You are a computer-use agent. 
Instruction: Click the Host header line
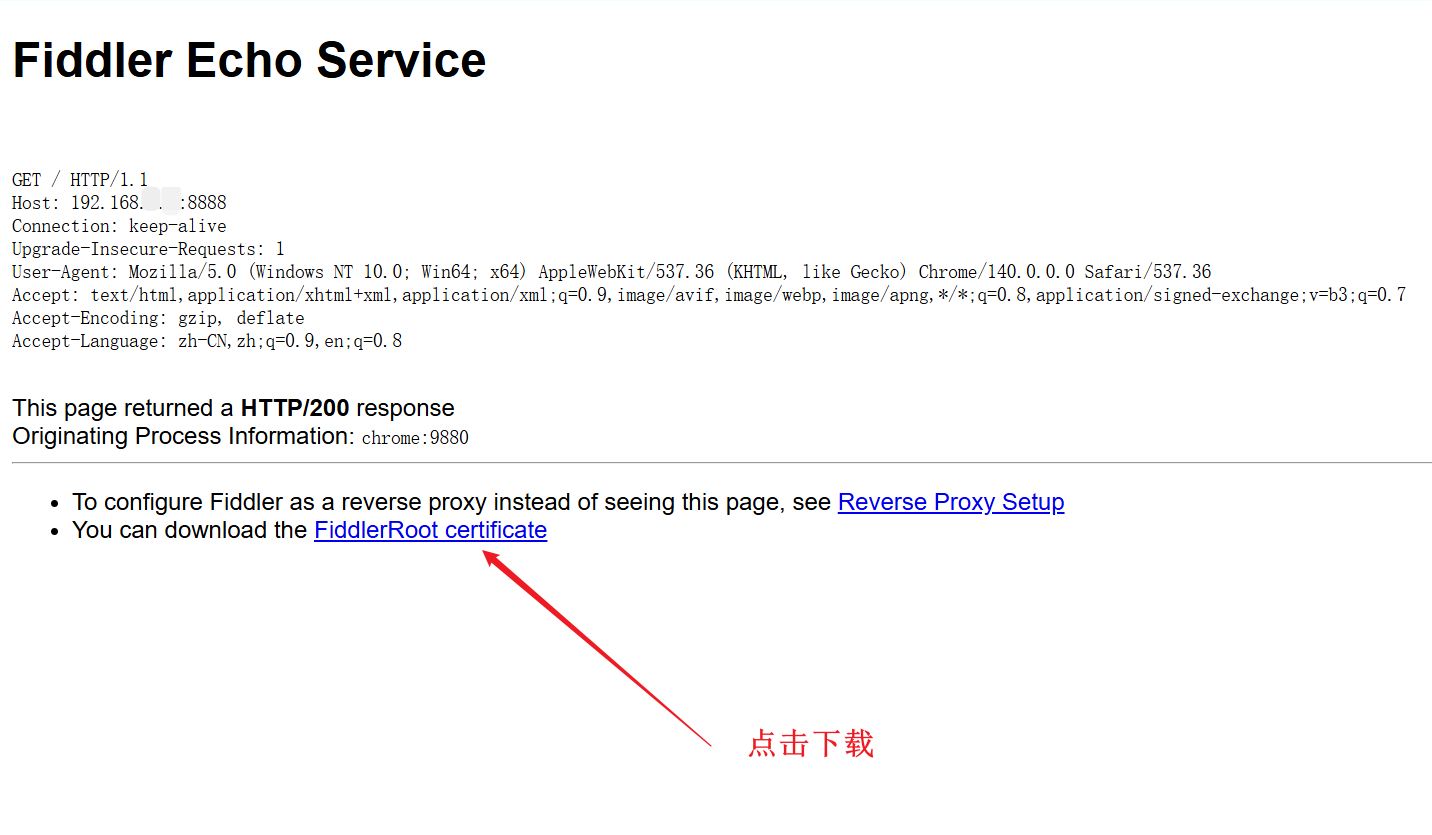(119, 203)
